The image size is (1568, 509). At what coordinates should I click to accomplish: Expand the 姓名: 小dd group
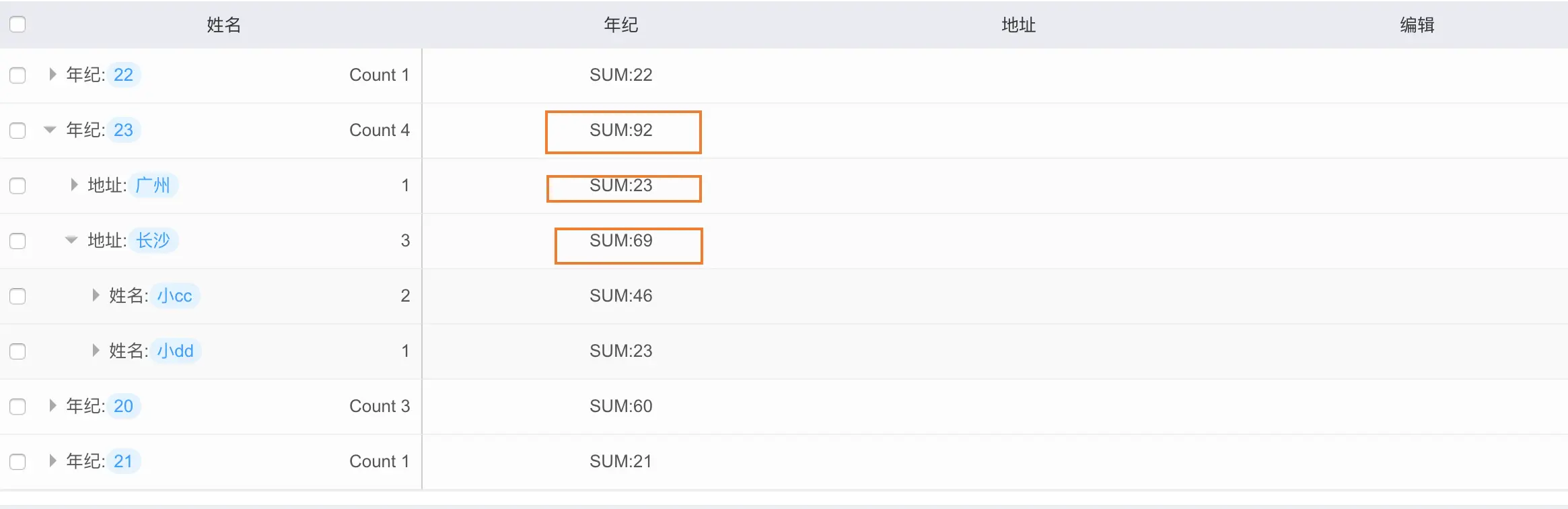95,351
